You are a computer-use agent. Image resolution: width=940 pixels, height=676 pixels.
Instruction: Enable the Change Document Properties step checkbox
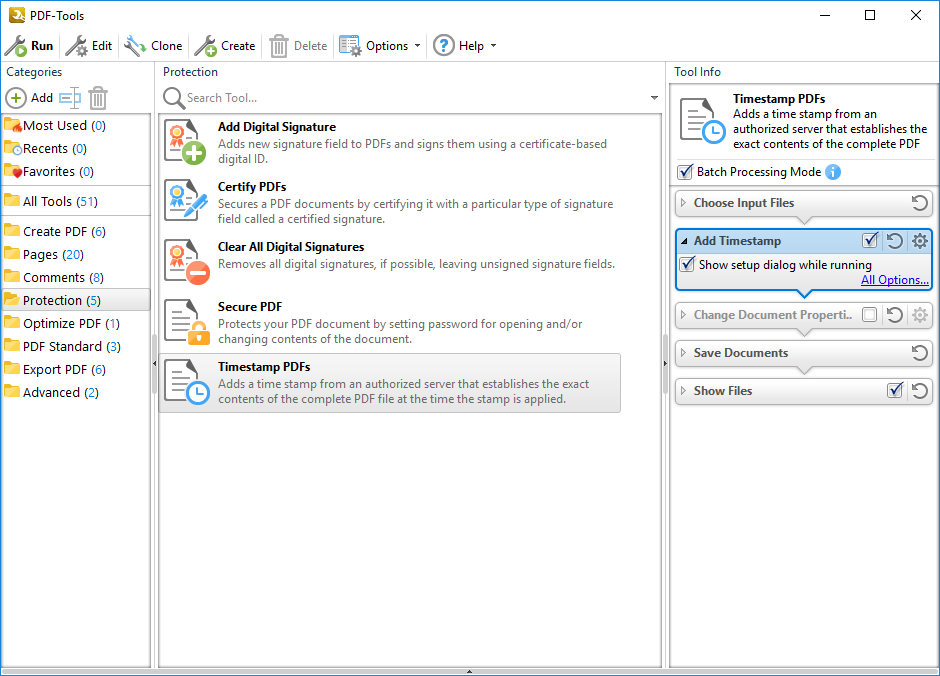point(870,315)
